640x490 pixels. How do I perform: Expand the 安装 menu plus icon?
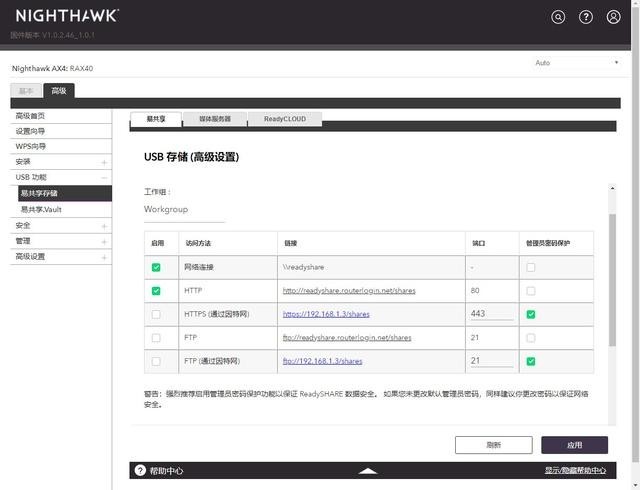(104, 163)
